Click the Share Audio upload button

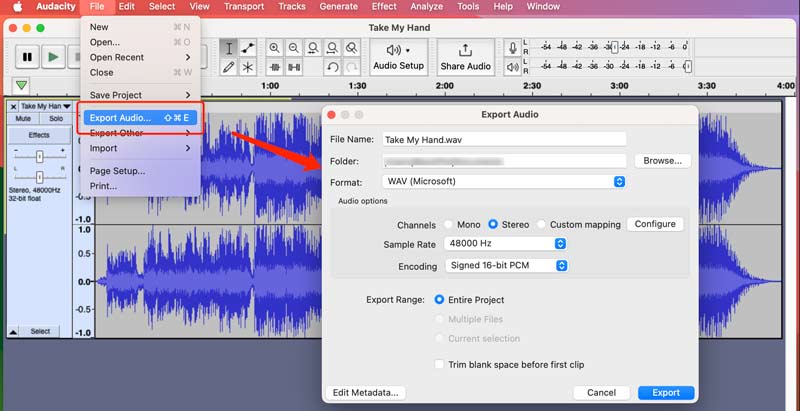(465, 57)
